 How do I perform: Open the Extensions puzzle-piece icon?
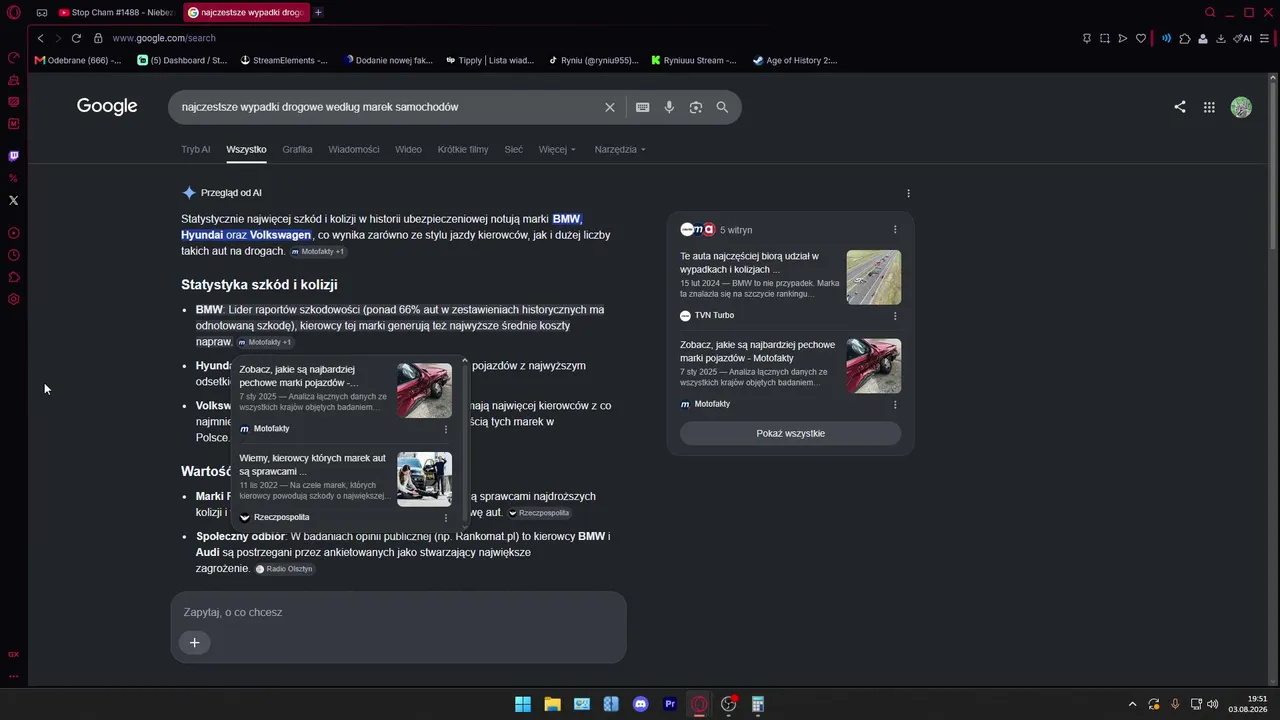[1185, 38]
